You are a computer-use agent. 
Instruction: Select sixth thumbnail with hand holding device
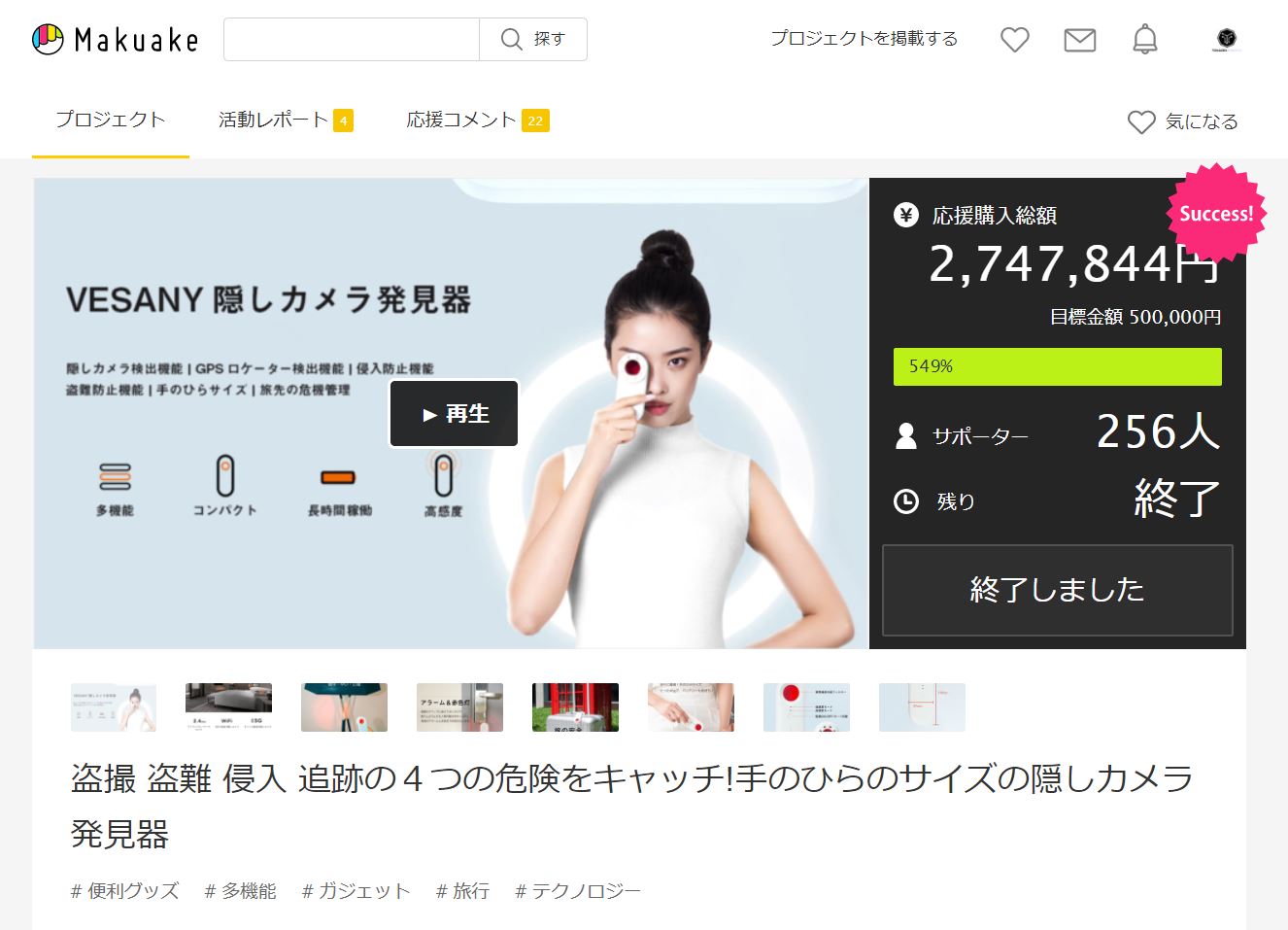pyautogui.click(x=692, y=707)
